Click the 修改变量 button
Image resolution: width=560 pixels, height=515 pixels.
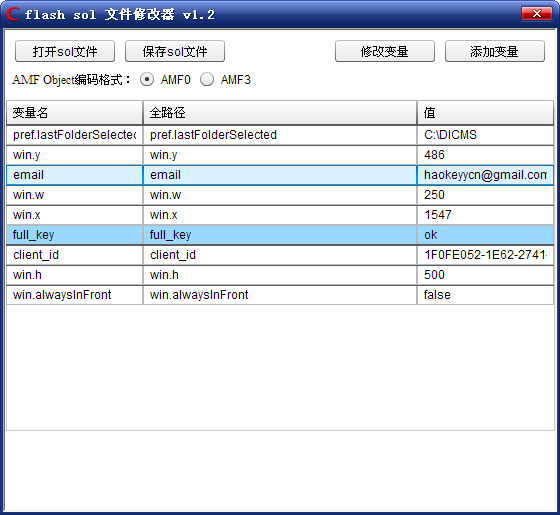[x=385, y=51]
